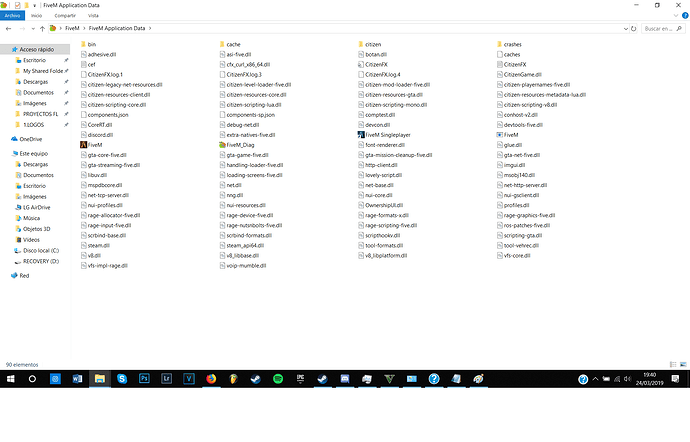
Task: Click the Buscar search field
Action: click(663, 29)
